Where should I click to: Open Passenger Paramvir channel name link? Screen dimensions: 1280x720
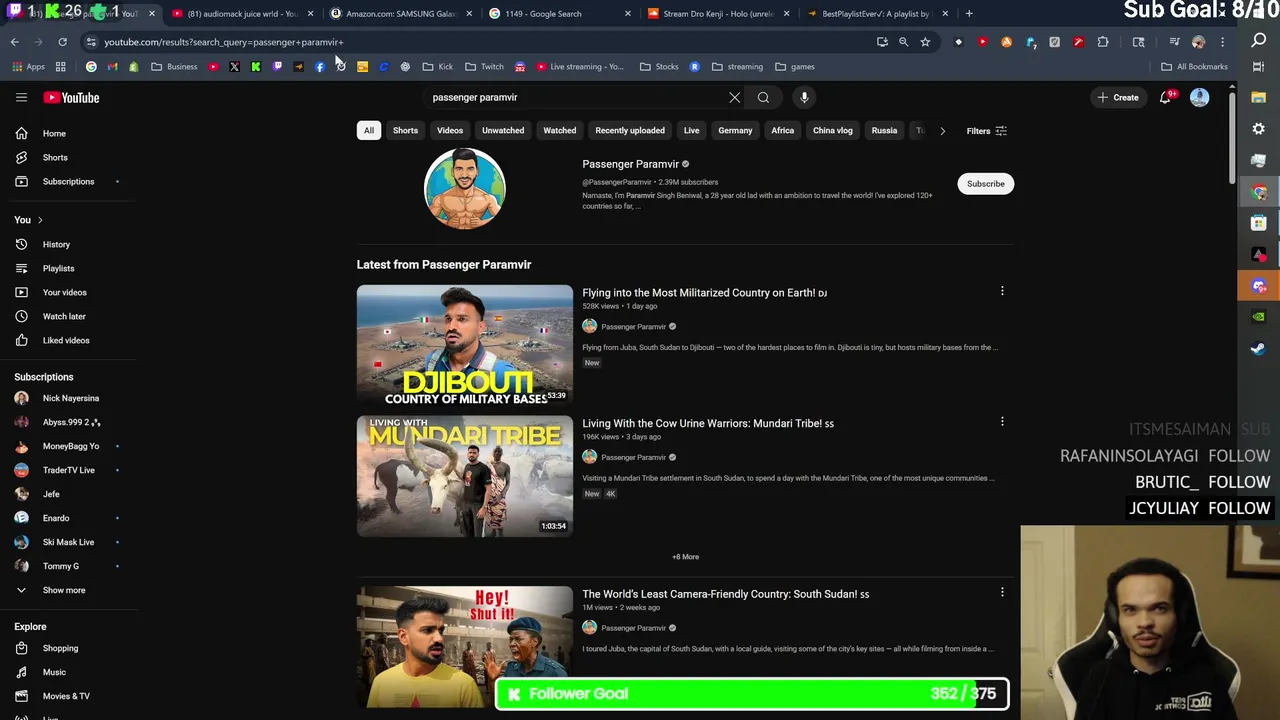631,164
